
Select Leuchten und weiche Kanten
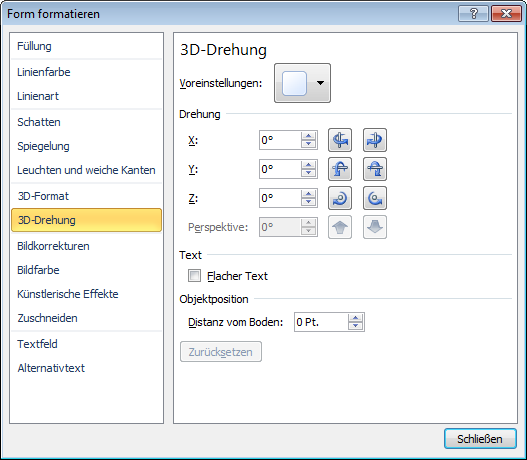(x=86, y=170)
